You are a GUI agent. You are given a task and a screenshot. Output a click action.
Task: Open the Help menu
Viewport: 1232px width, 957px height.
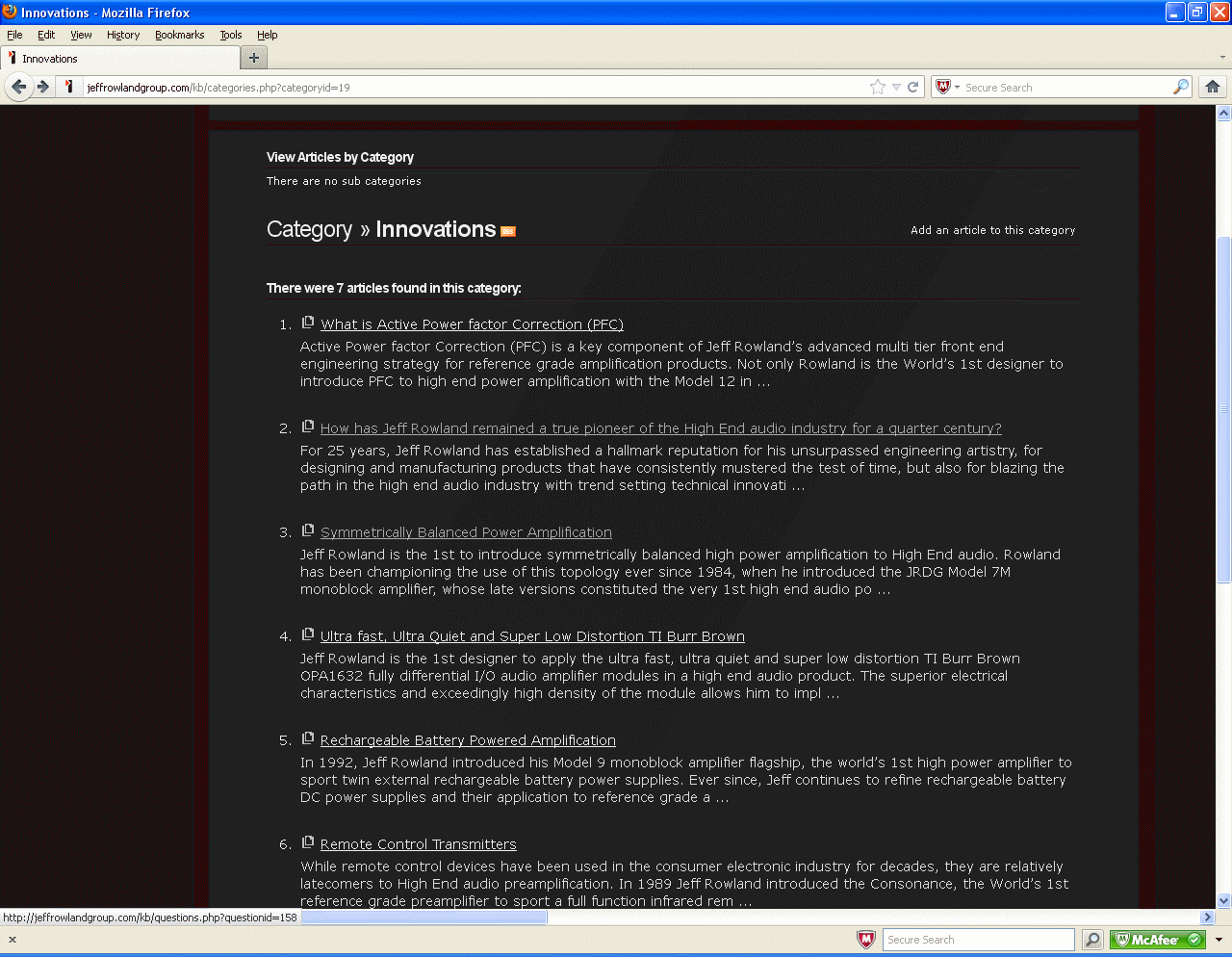[267, 35]
